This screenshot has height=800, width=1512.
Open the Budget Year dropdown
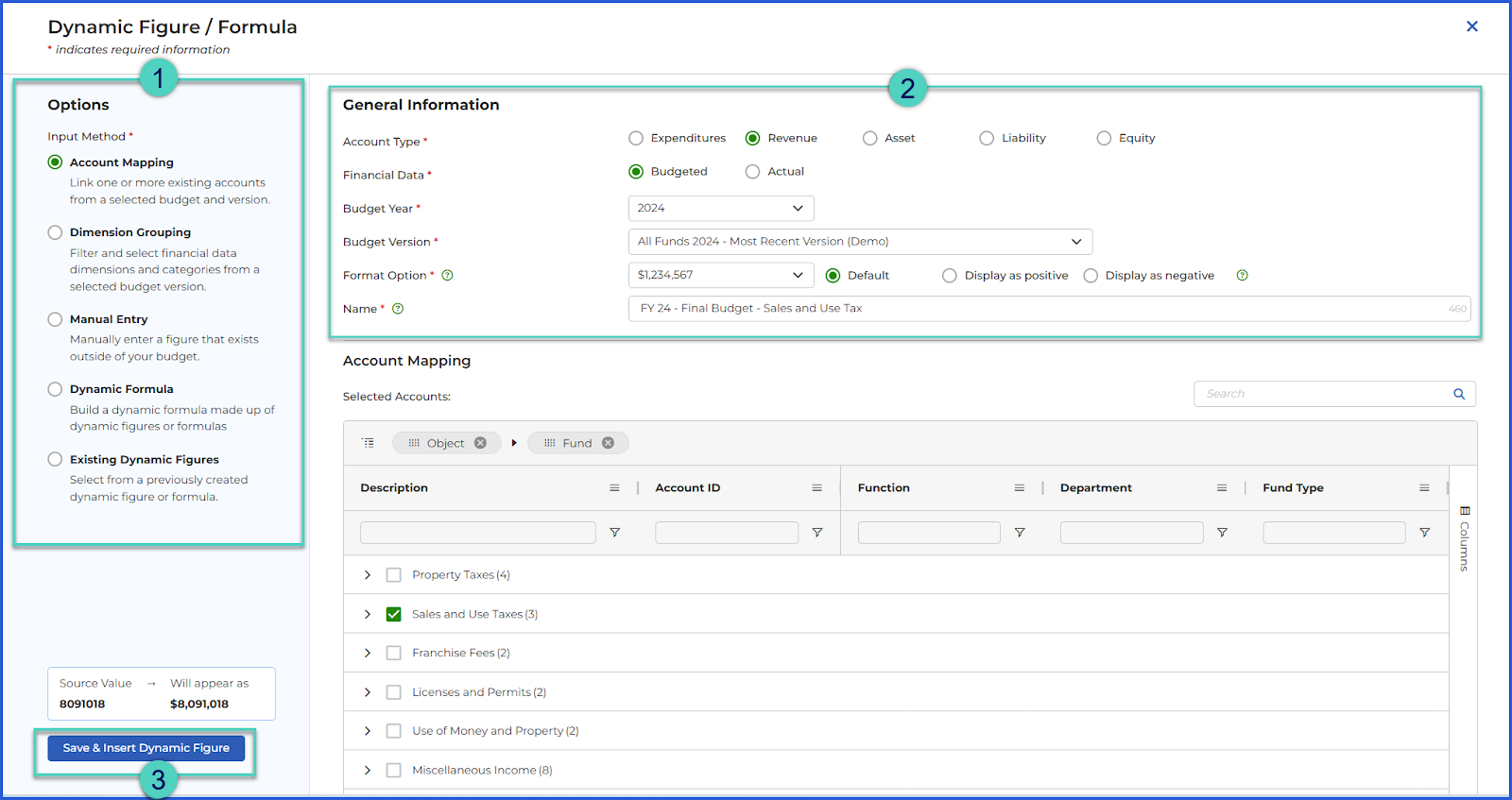(721, 208)
